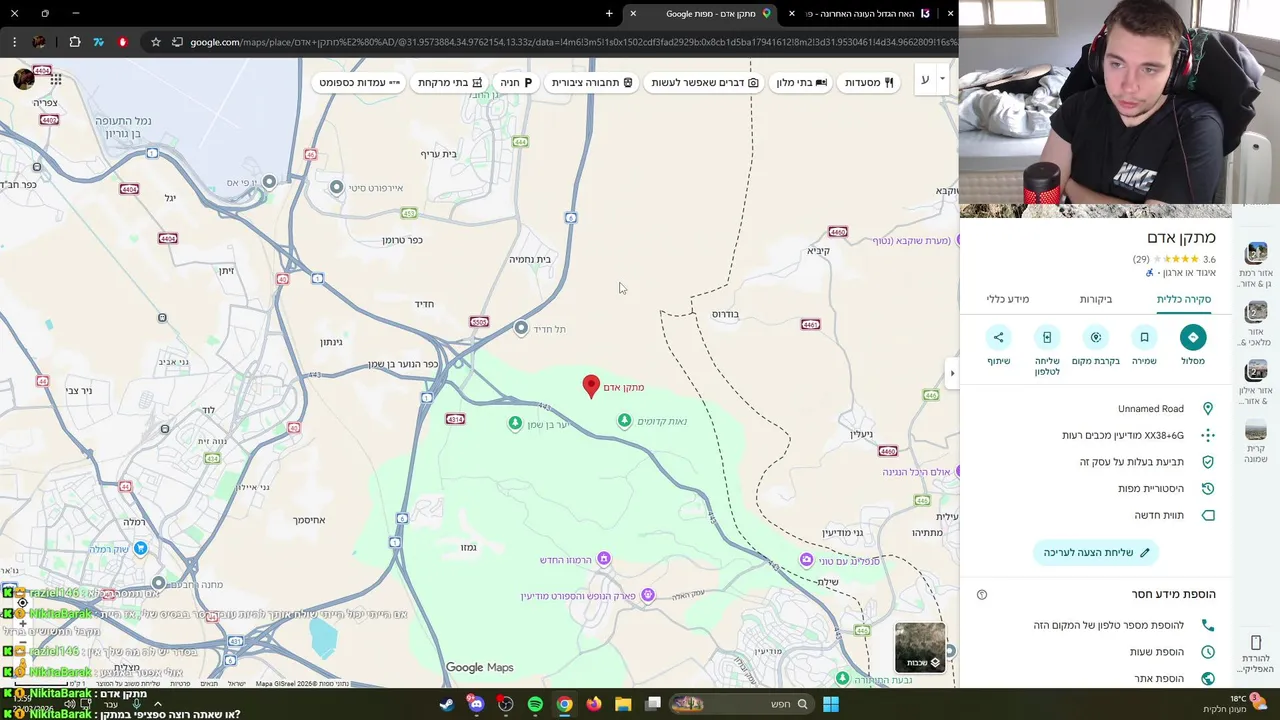Collapse the side panel with the arrow tab

951,373
